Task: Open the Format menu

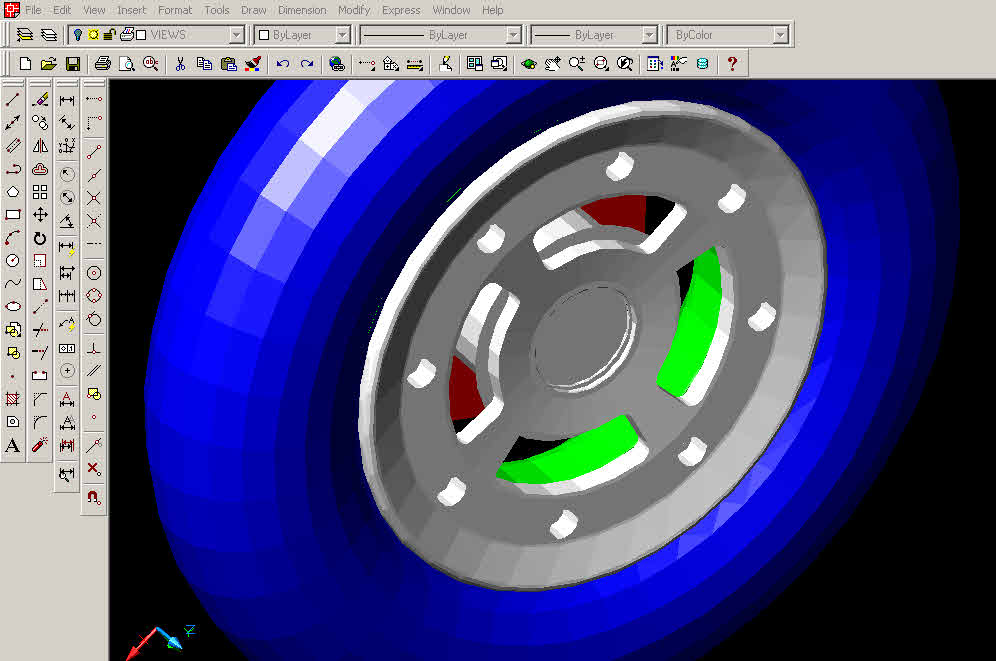Action: [175, 10]
